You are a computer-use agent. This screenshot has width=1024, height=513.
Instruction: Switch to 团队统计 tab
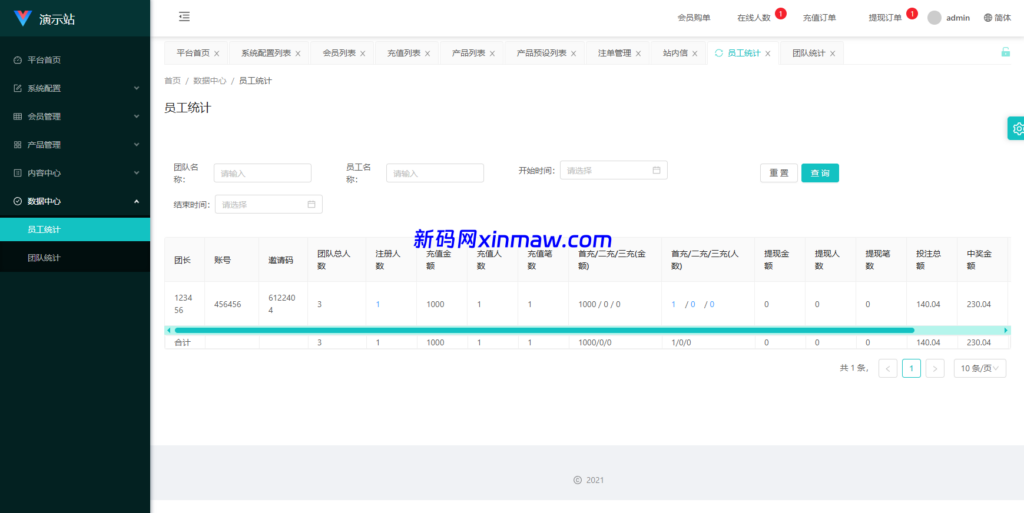point(808,54)
